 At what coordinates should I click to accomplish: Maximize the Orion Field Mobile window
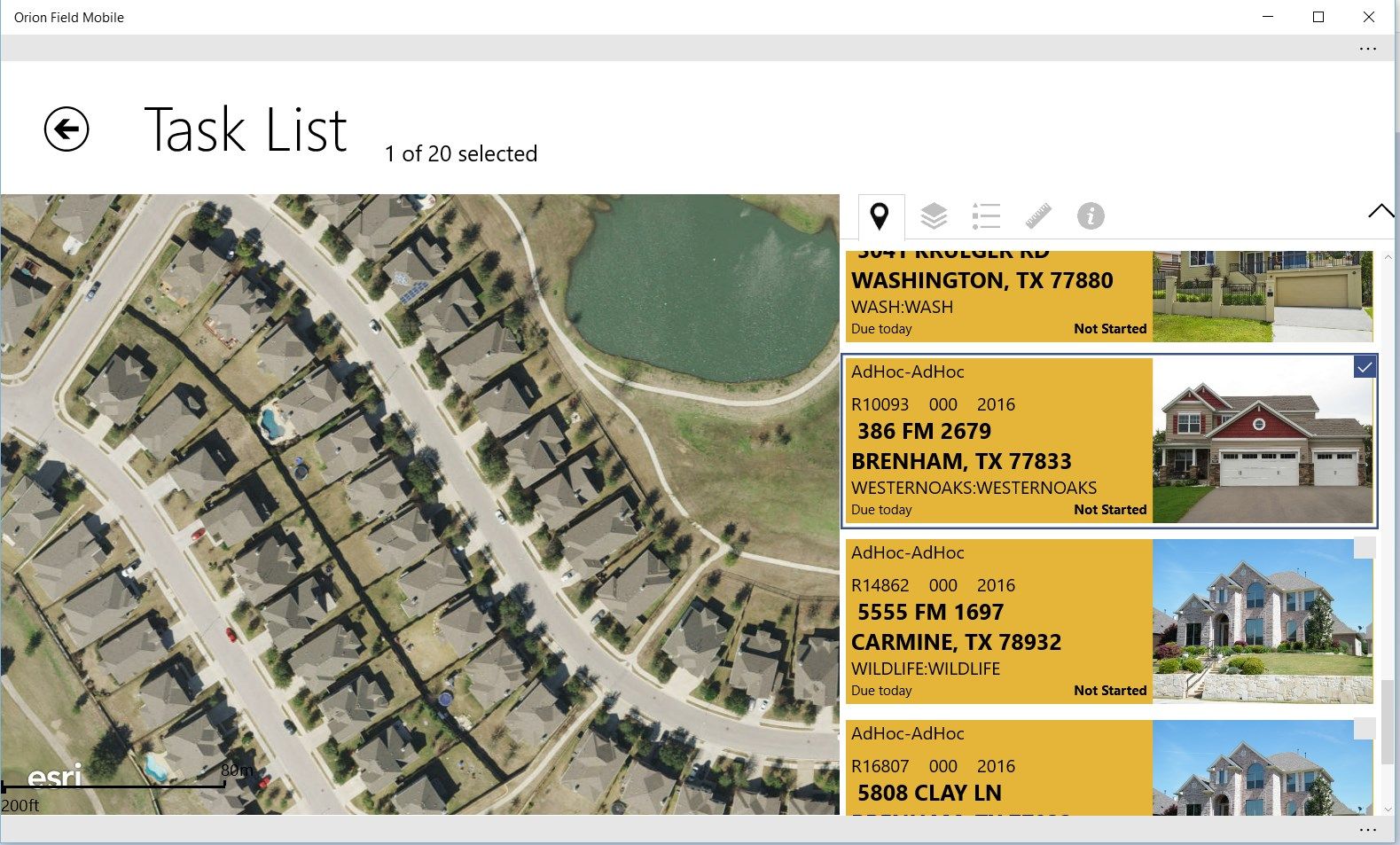coord(1318,17)
